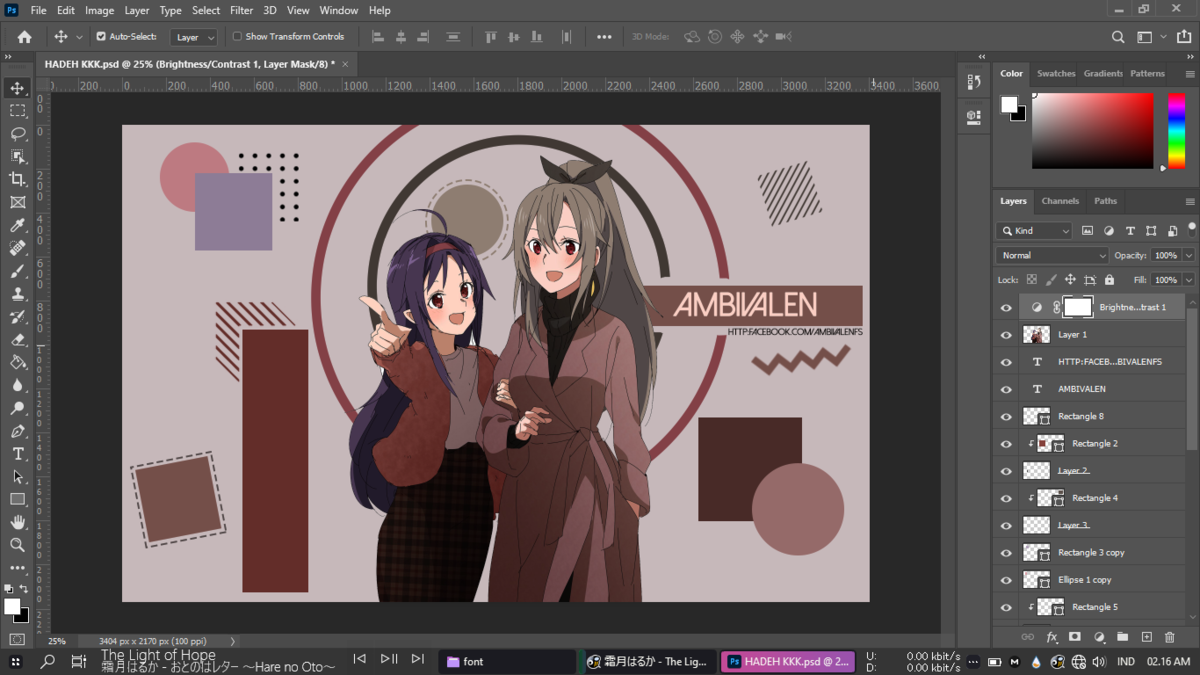Viewport: 1200px width, 675px height.
Task: Expand the layer Kind filter dropdown
Action: pos(1034,231)
